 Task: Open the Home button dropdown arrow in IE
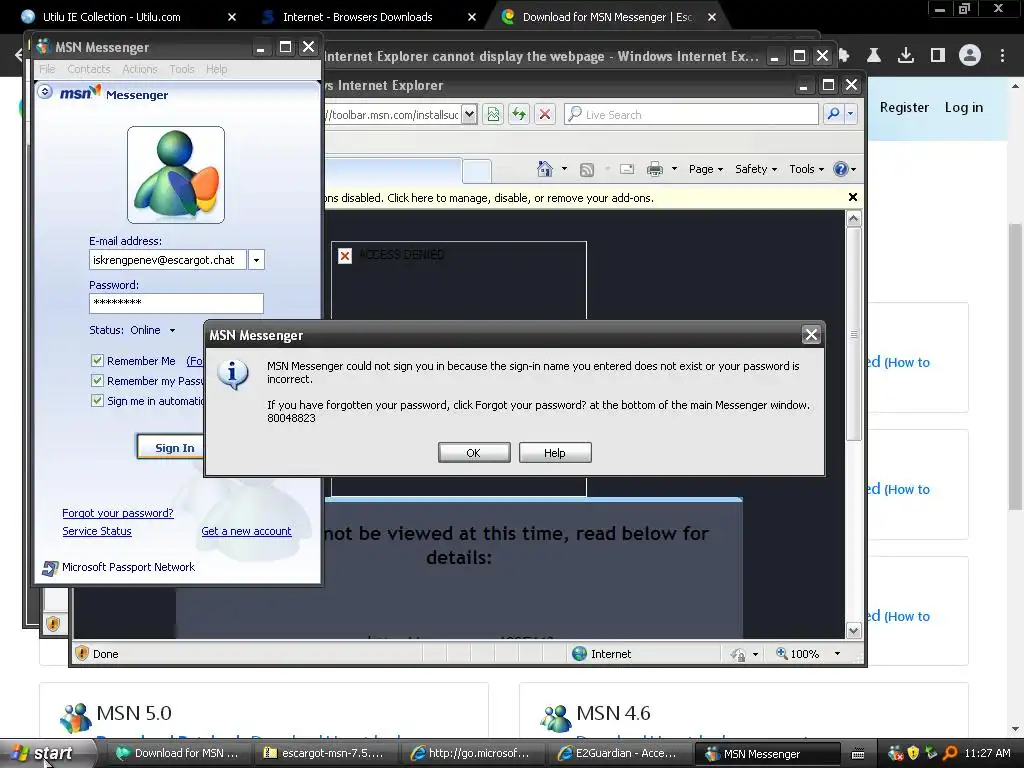pos(564,169)
